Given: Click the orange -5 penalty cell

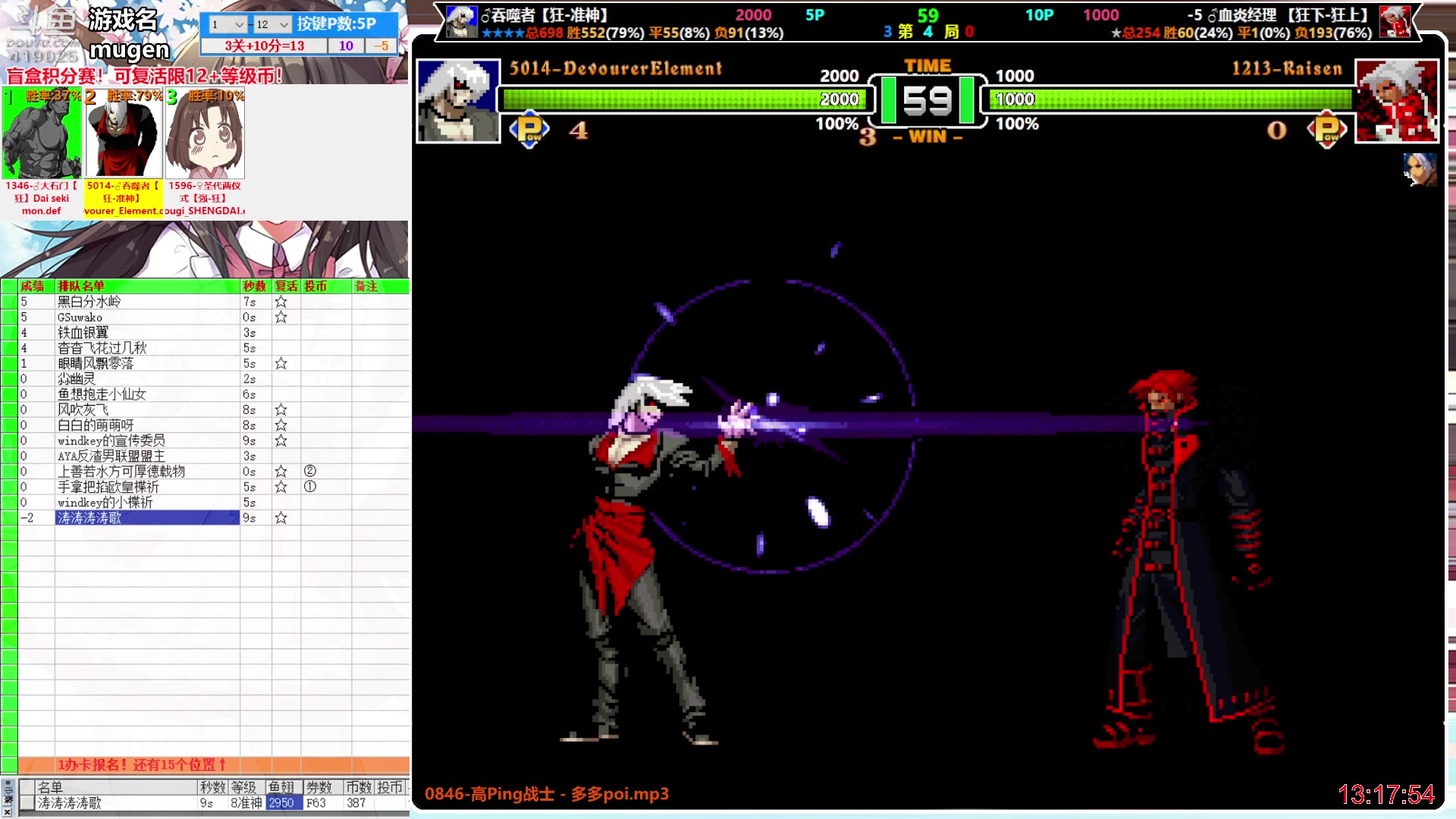Looking at the screenshot, I should [x=381, y=45].
